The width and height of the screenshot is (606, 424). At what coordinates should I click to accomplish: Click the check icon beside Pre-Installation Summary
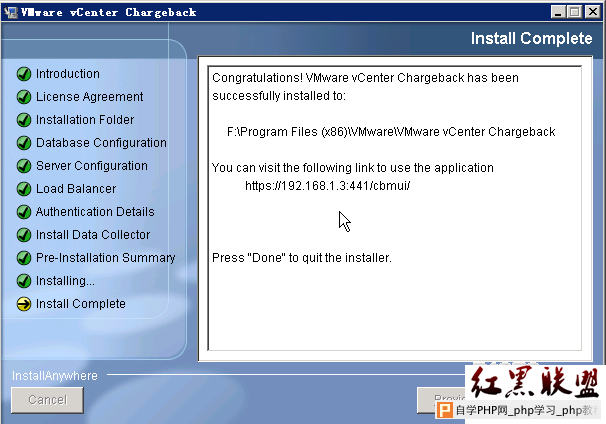click(x=24, y=258)
